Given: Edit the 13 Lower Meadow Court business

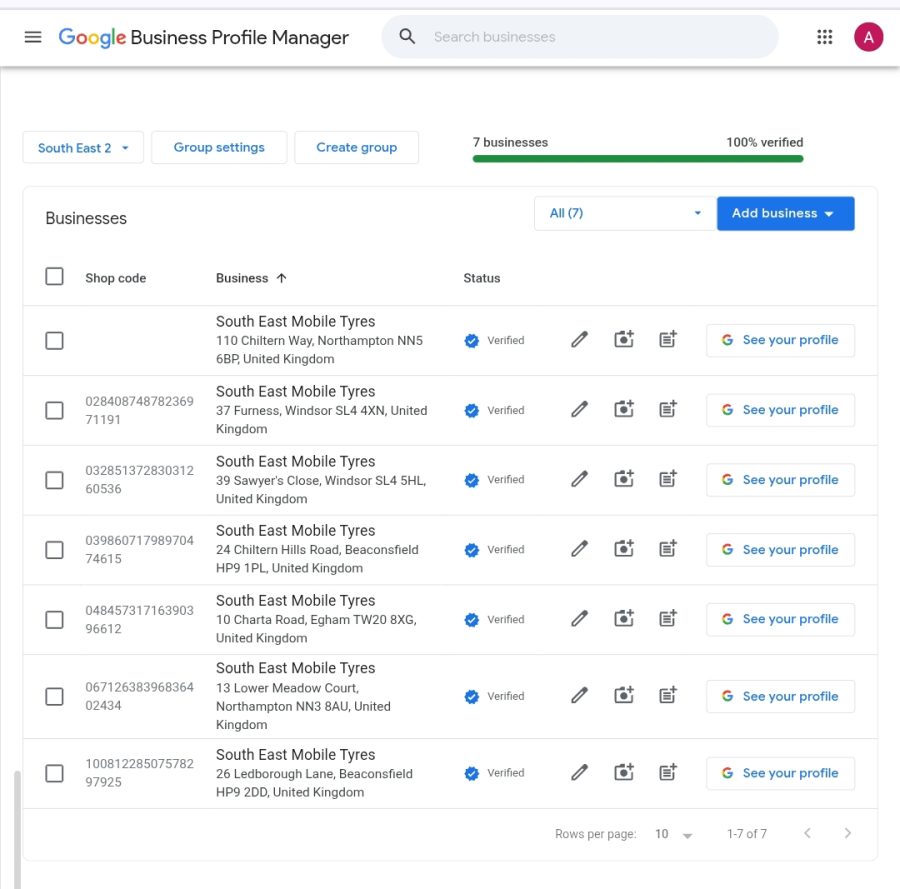Looking at the screenshot, I should [x=579, y=696].
